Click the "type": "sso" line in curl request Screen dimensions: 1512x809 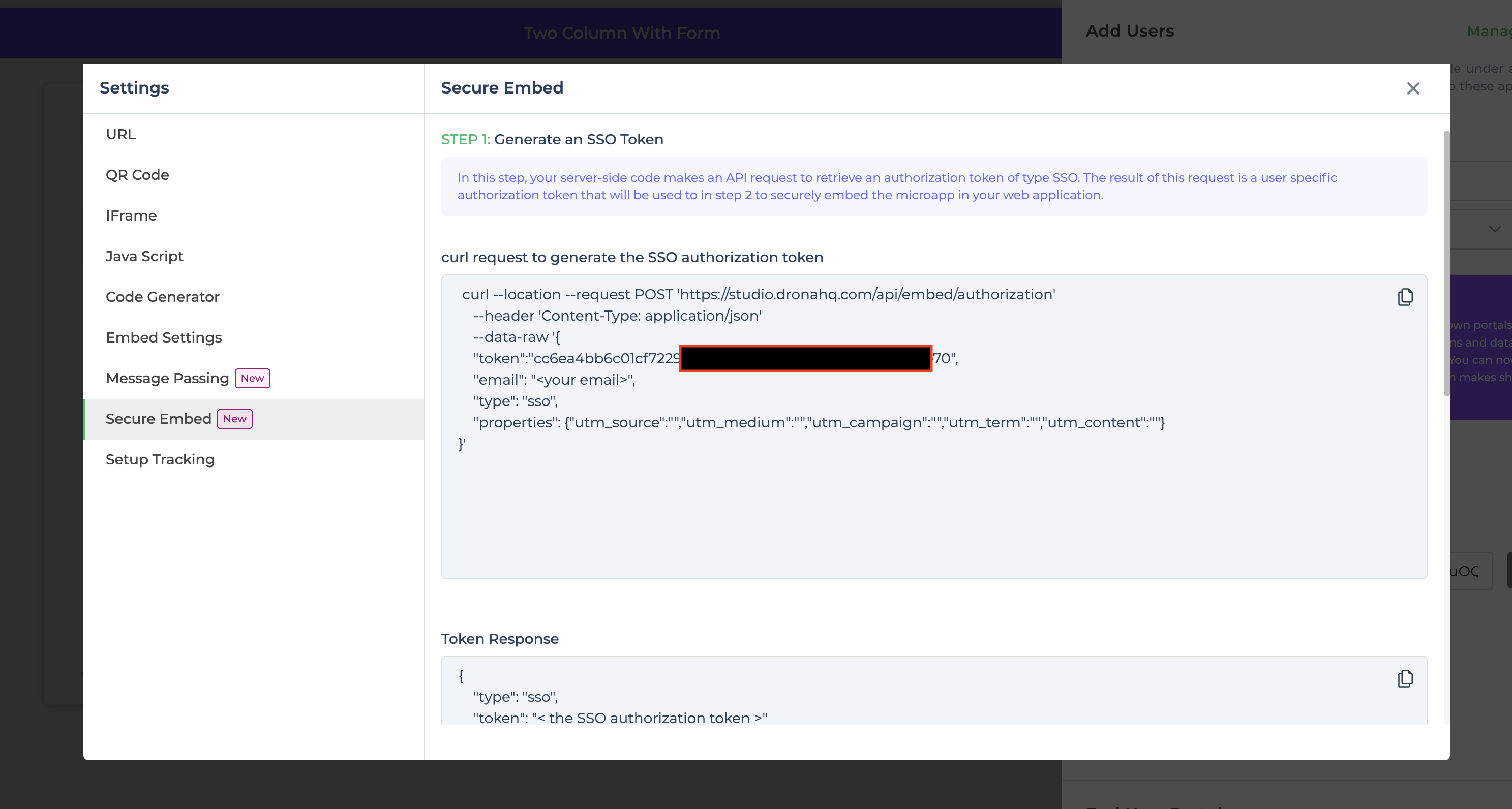516,401
